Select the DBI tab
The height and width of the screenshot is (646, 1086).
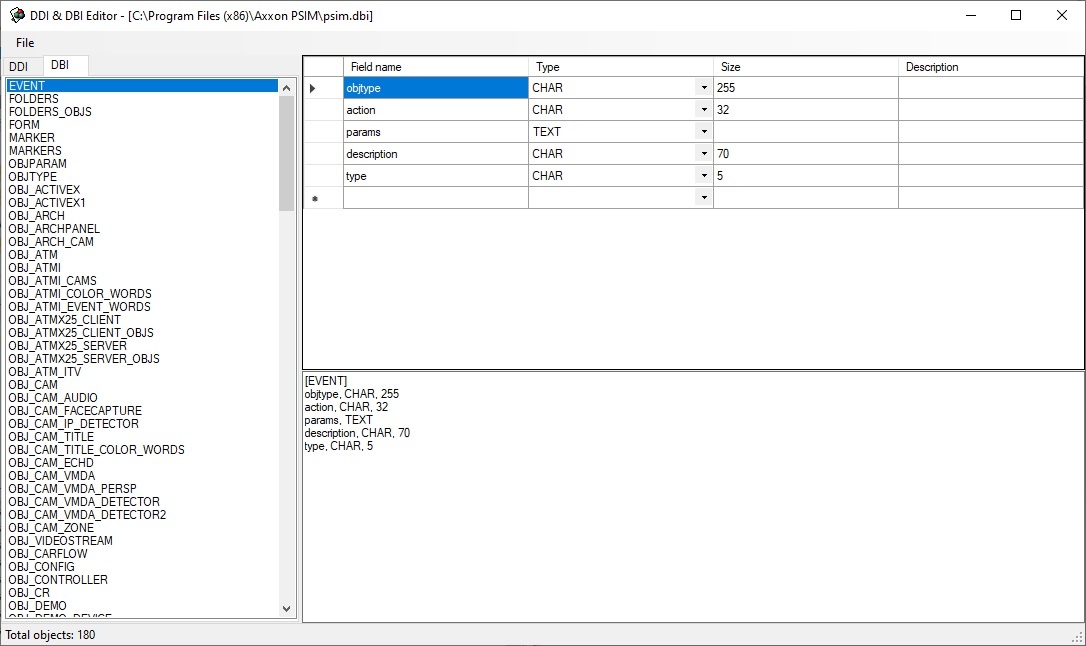coord(60,65)
